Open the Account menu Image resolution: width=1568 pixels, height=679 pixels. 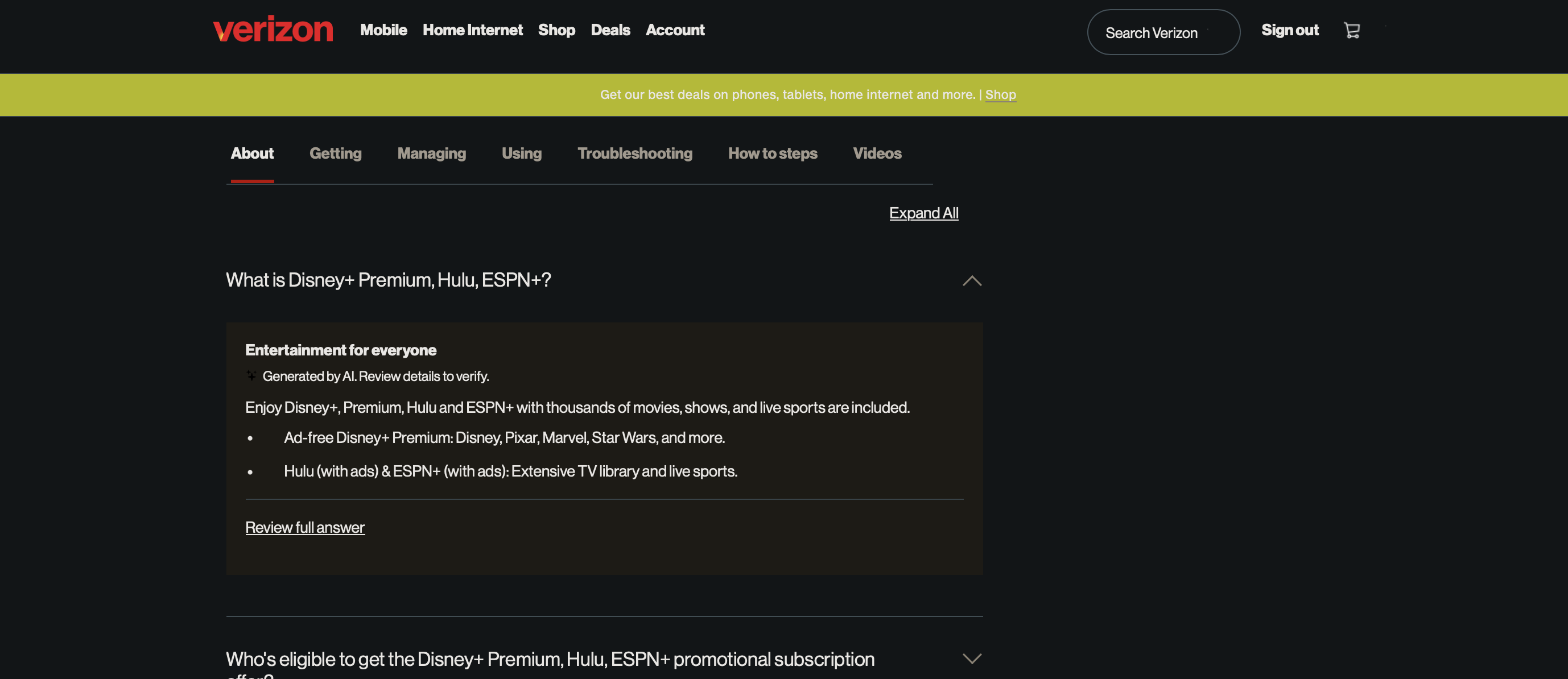[675, 30]
